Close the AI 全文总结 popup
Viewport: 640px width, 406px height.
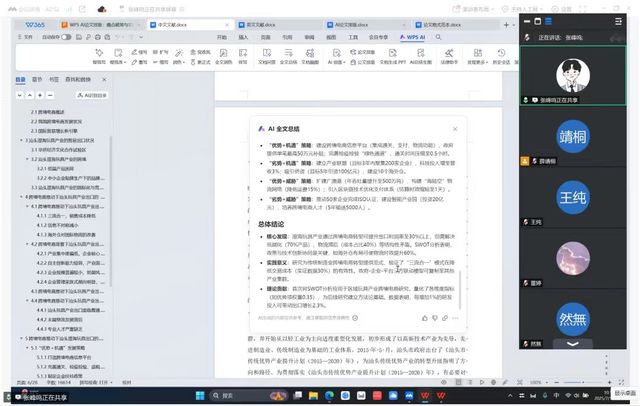coord(455,129)
